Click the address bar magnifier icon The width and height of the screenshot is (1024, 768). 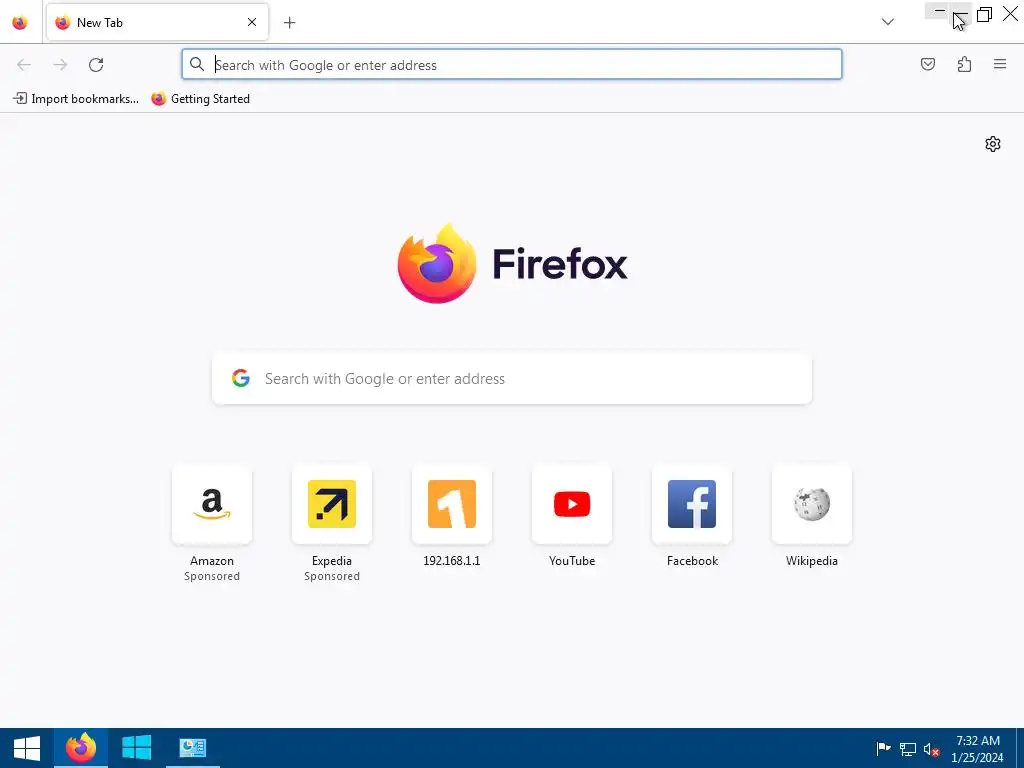197,64
